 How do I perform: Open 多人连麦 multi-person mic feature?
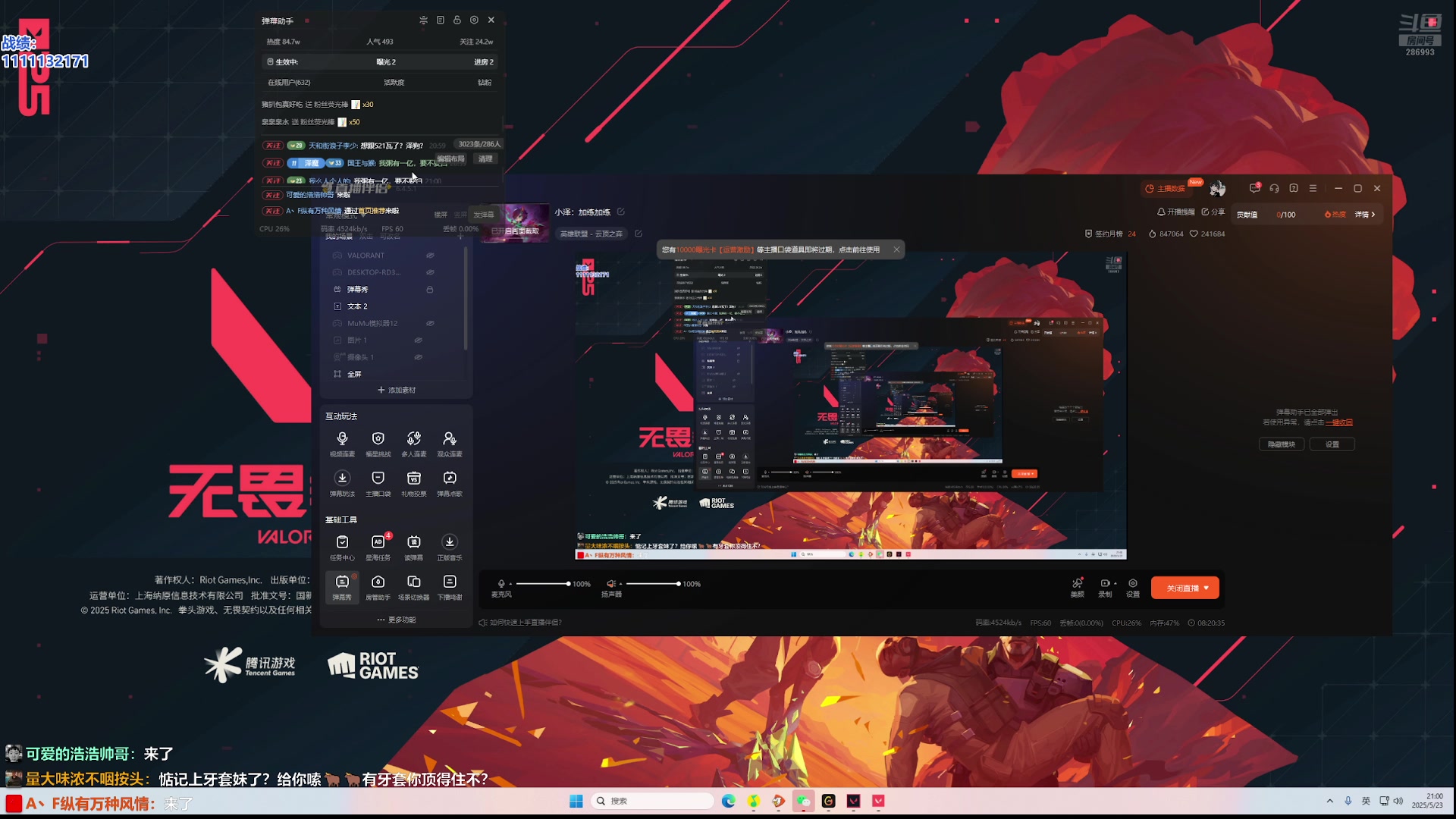[413, 444]
